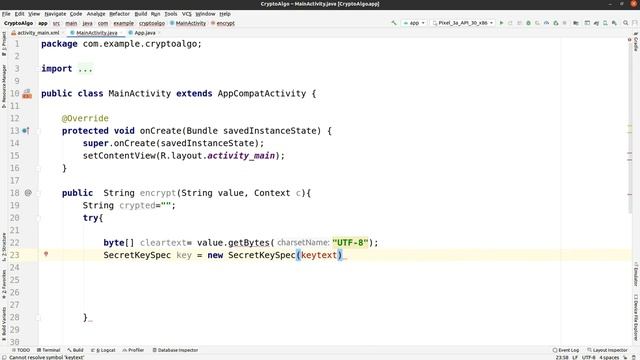640x360 pixels.
Task: Open the Build tool window button
Action: [76, 350]
